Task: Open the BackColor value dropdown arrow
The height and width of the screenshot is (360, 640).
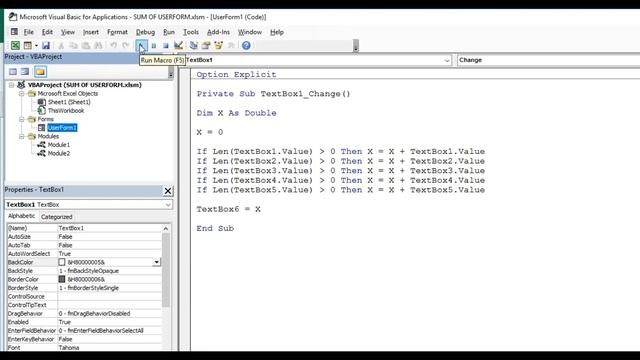Action: (x=156, y=262)
